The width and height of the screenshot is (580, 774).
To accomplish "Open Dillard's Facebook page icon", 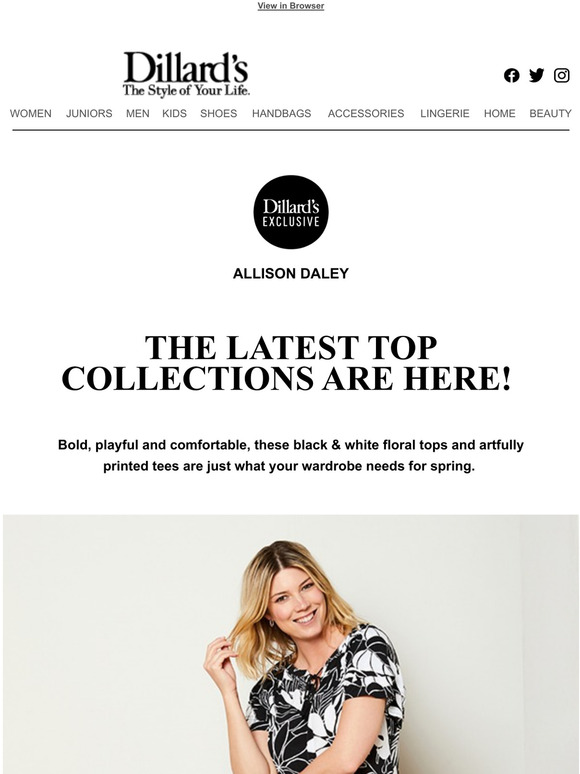I will (511, 76).
